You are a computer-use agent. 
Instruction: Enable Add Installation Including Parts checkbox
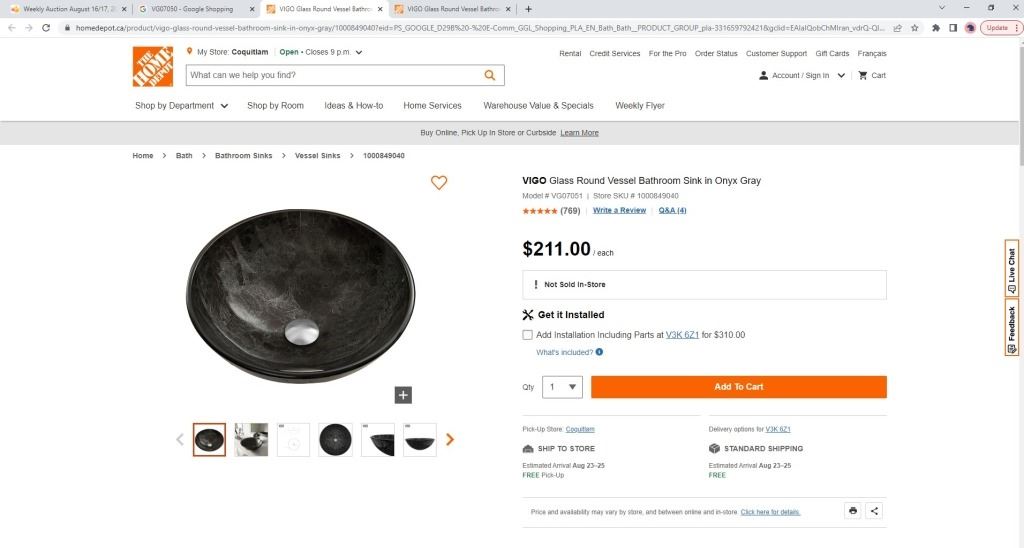[528, 335]
